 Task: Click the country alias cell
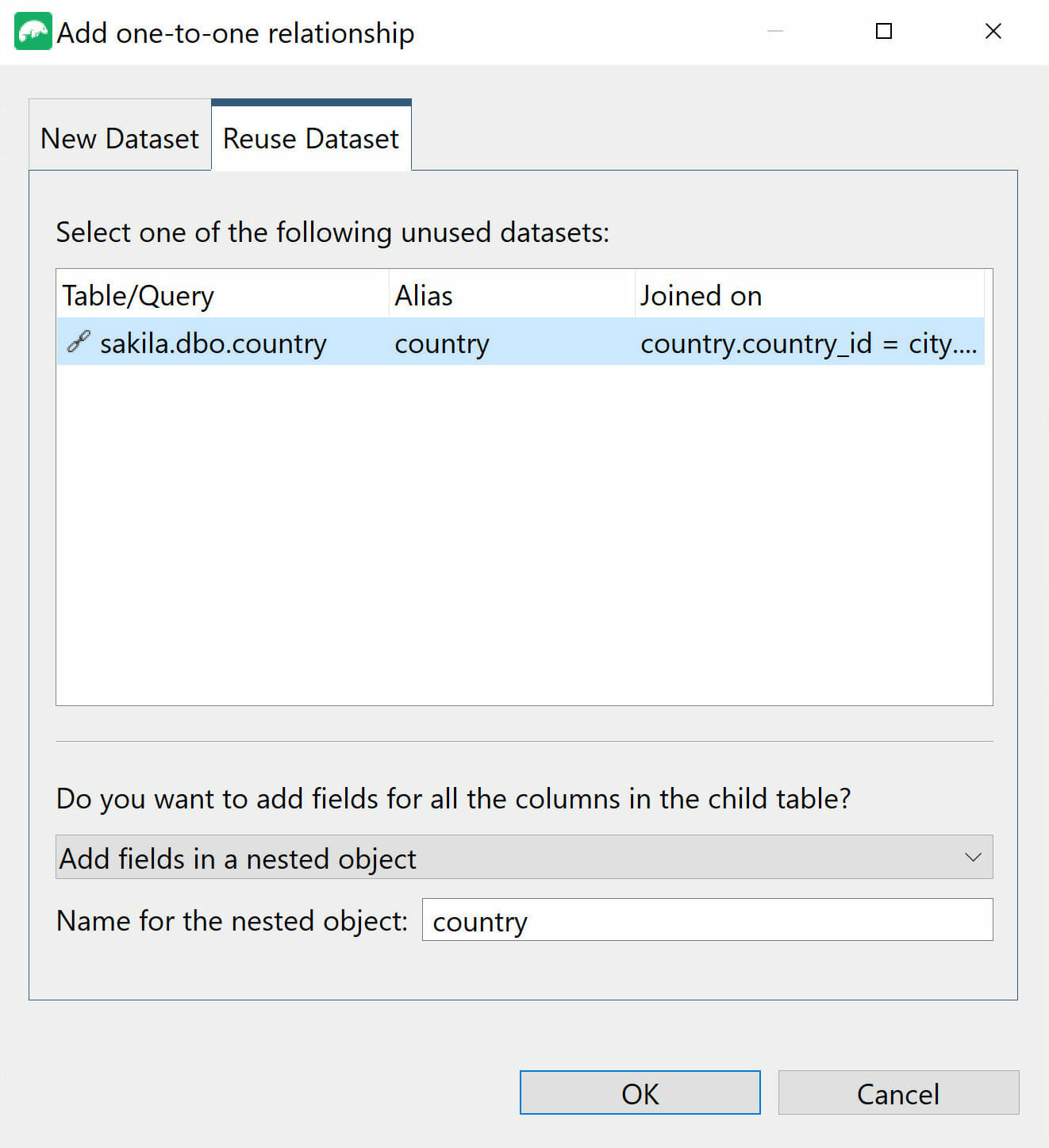pos(442,344)
